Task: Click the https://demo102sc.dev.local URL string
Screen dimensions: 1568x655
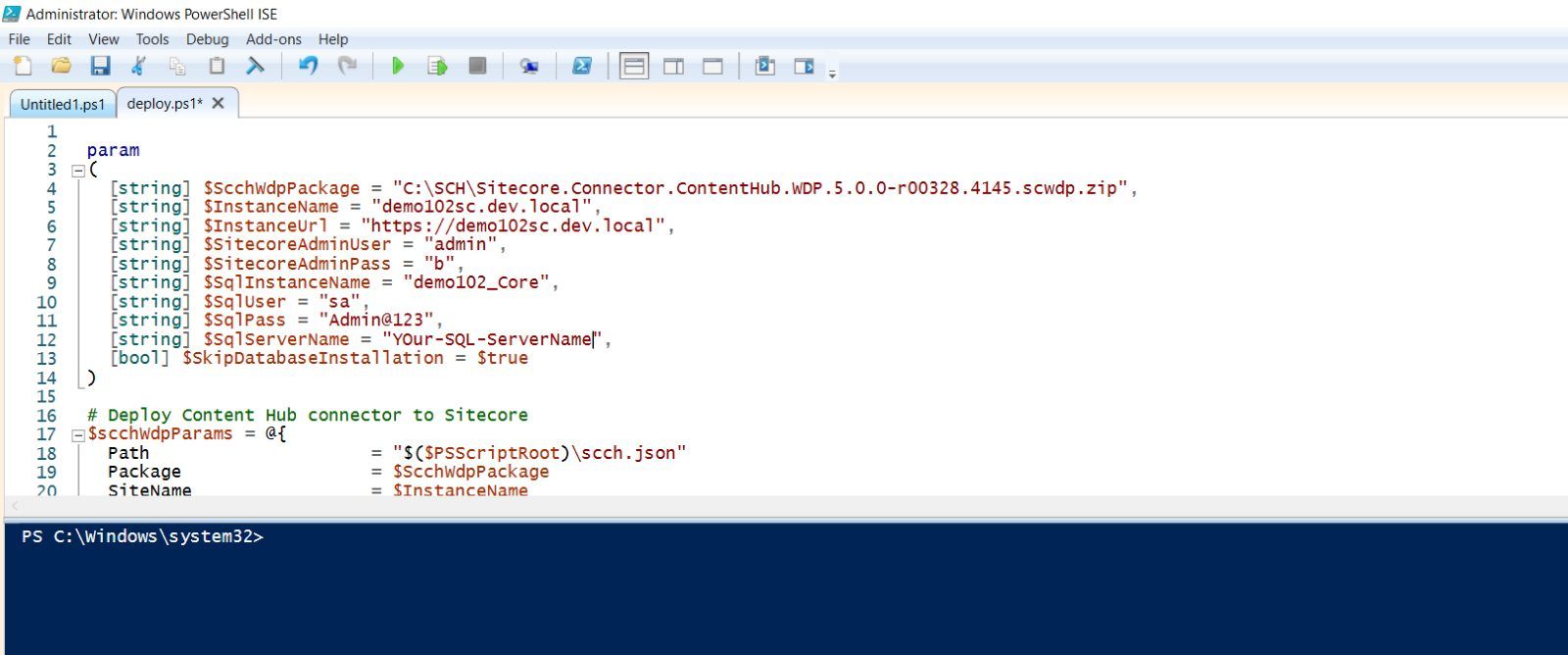Action: (x=514, y=226)
